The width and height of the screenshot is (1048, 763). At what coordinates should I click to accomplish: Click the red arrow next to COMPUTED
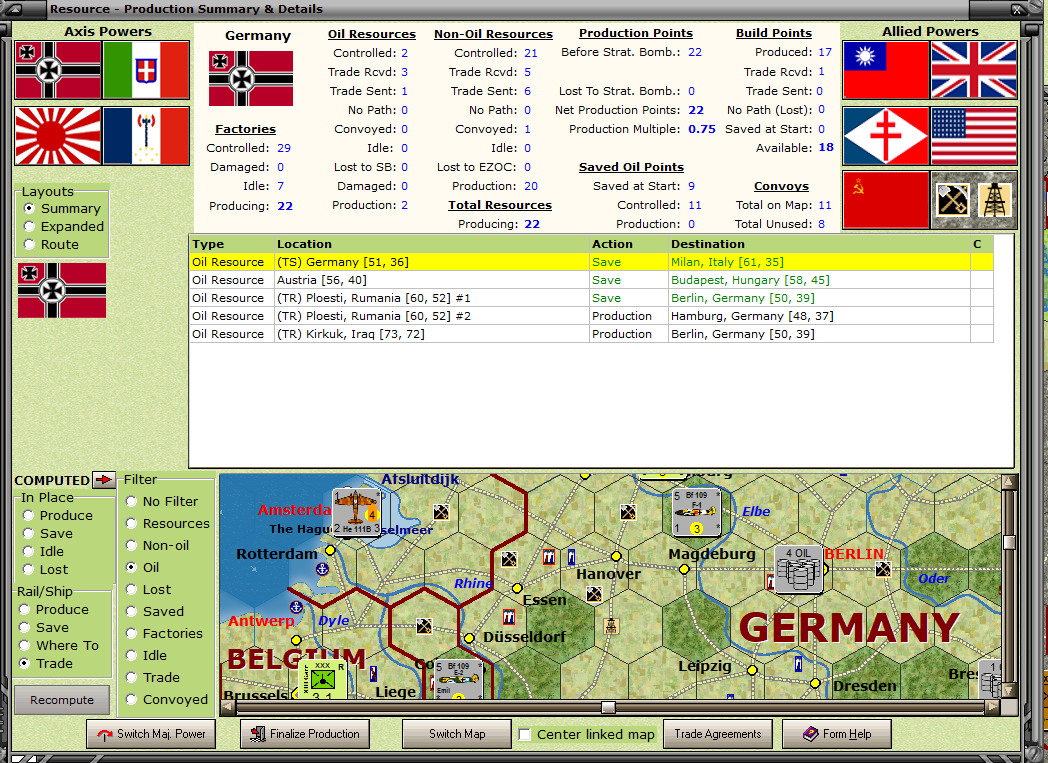tap(104, 480)
